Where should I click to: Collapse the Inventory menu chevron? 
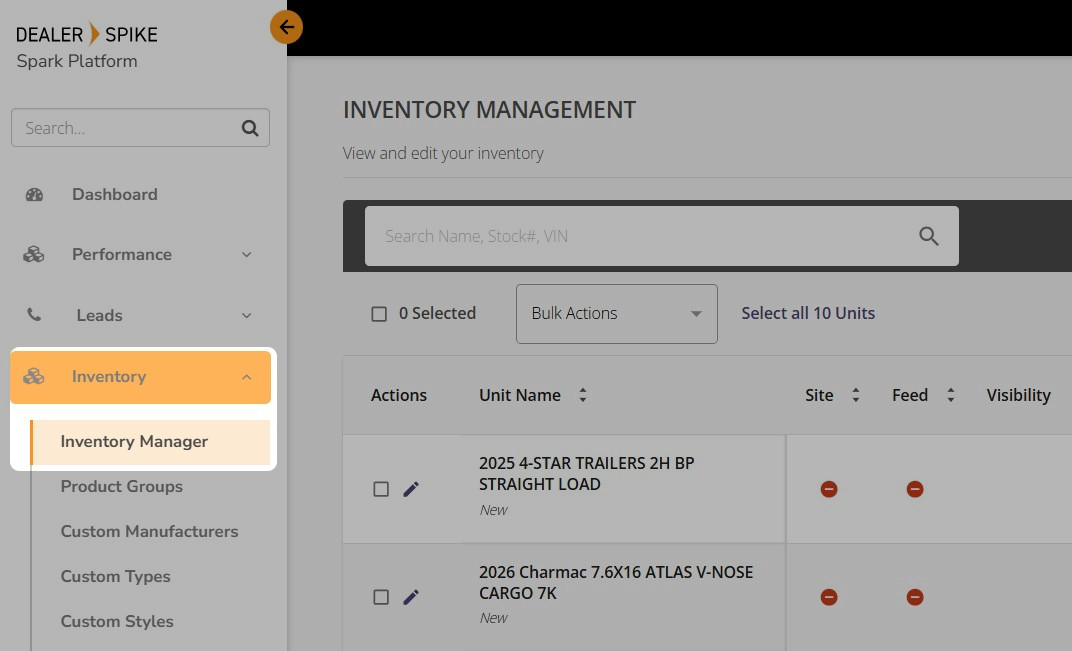pos(247,377)
